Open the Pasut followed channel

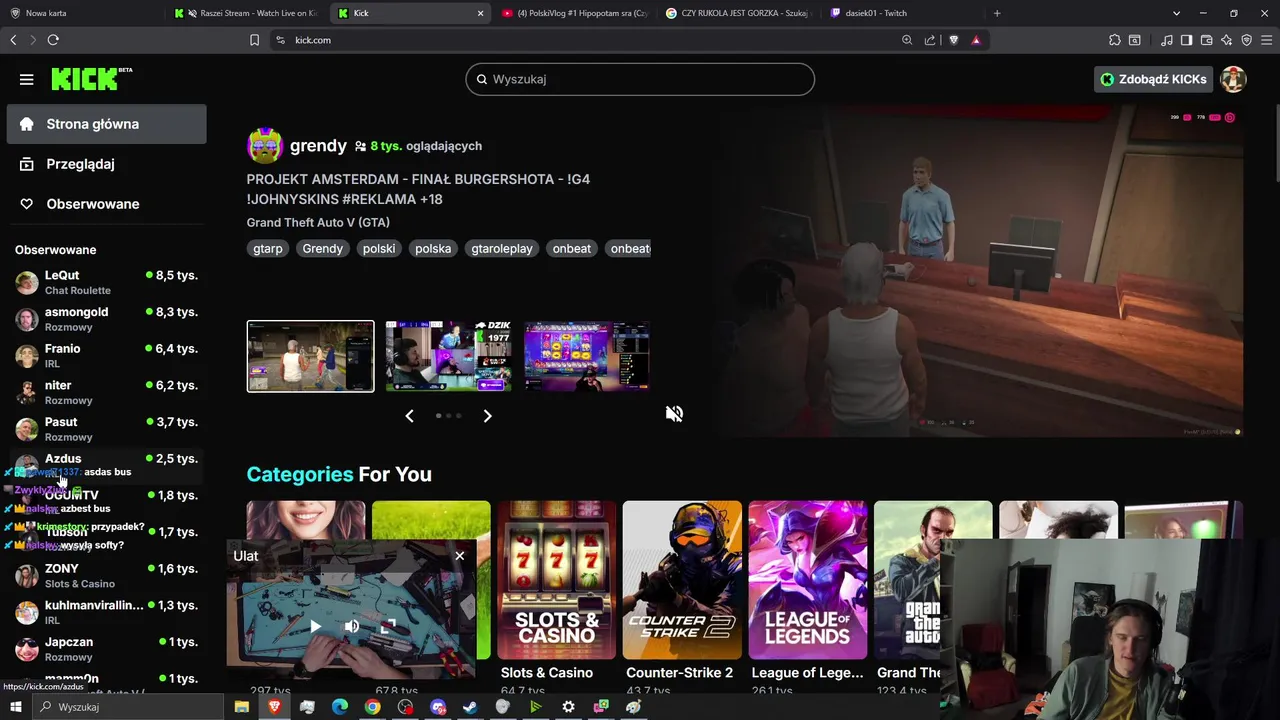click(x=106, y=429)
